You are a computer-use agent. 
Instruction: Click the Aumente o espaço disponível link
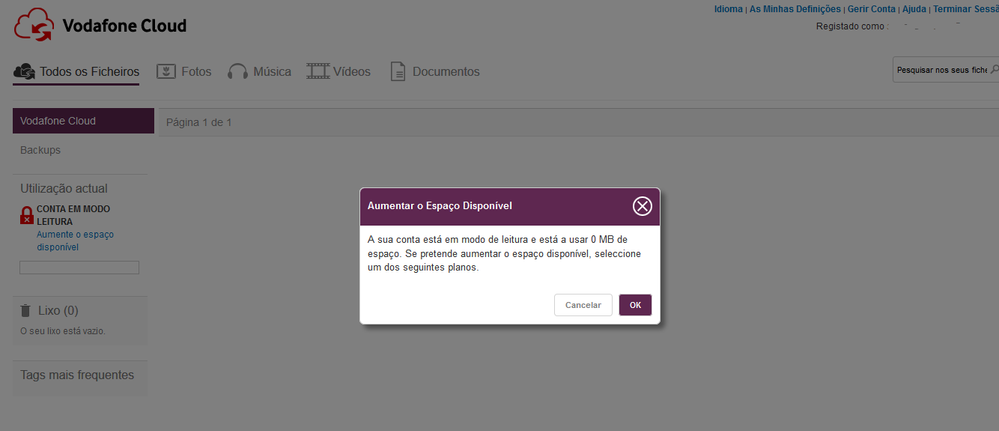pos(75,240)
